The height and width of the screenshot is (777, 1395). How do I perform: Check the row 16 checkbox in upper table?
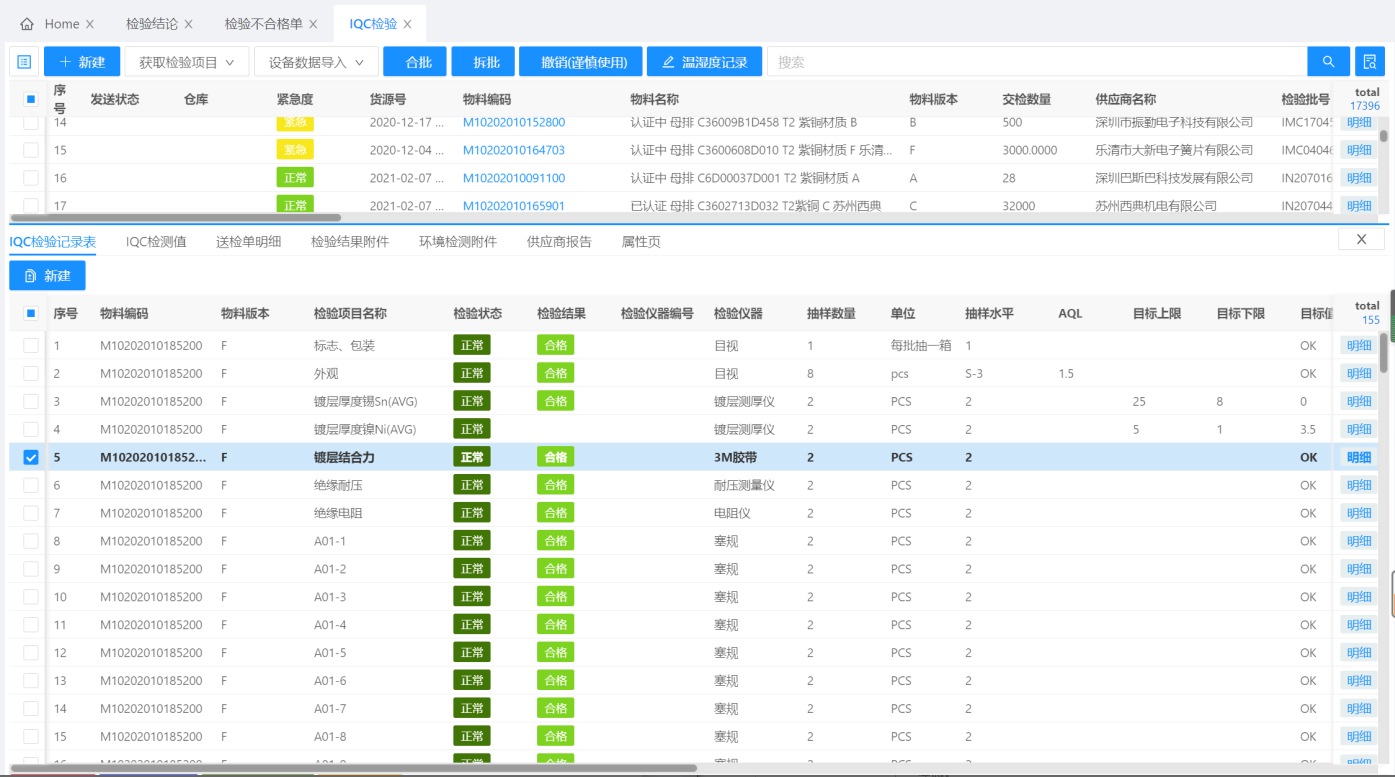(31, 178)
